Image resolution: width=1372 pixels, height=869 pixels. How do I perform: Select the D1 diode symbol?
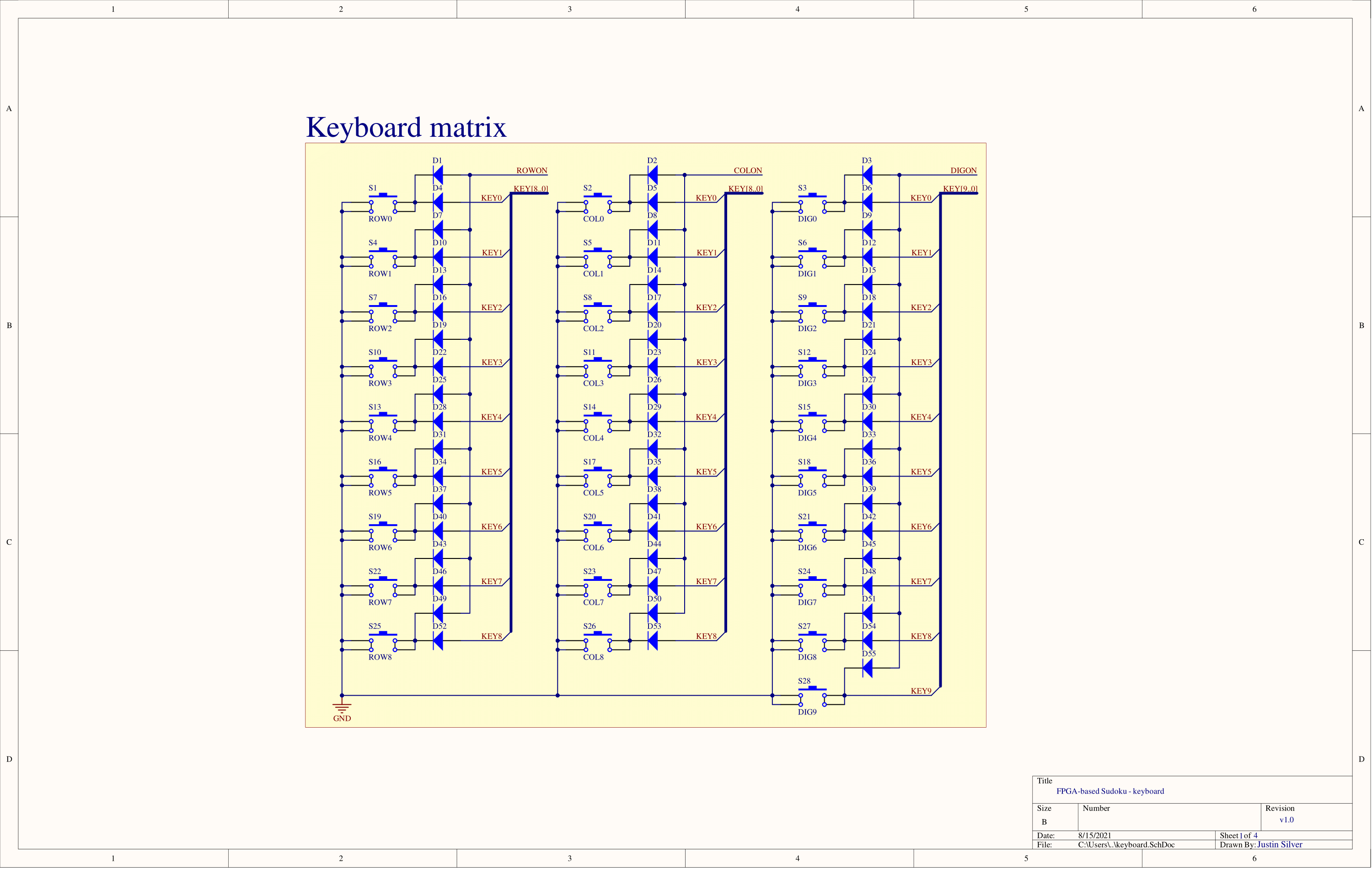438,175
